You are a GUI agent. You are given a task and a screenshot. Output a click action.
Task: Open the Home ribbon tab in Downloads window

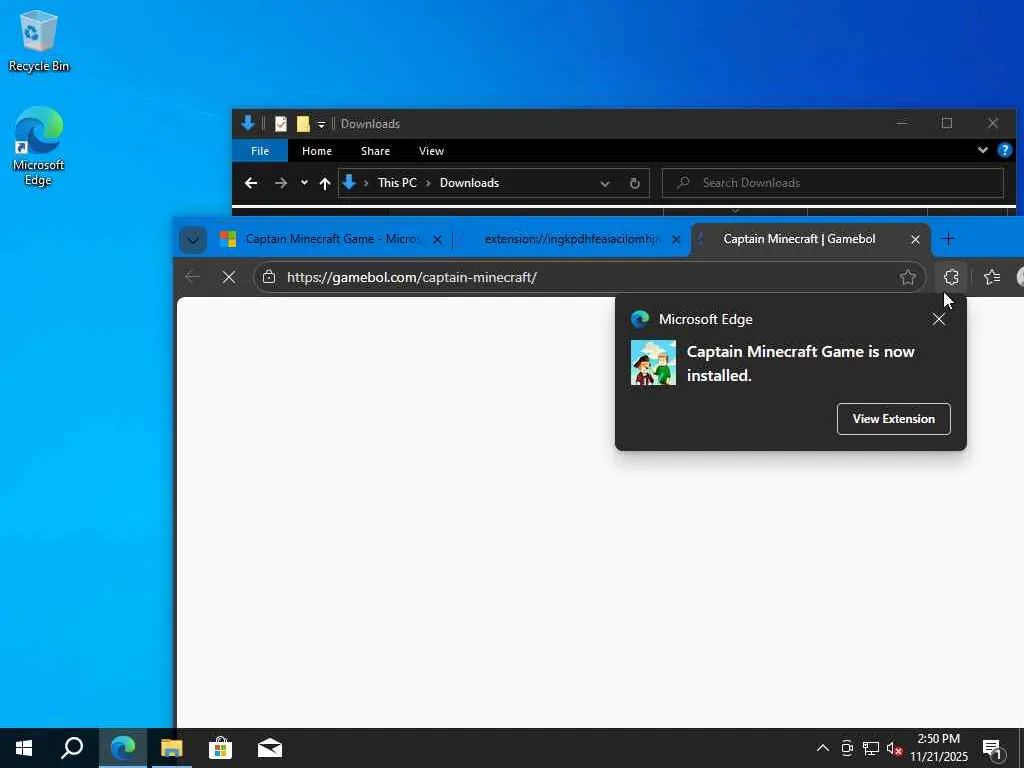pyautogui.click(x=317, y=151)
